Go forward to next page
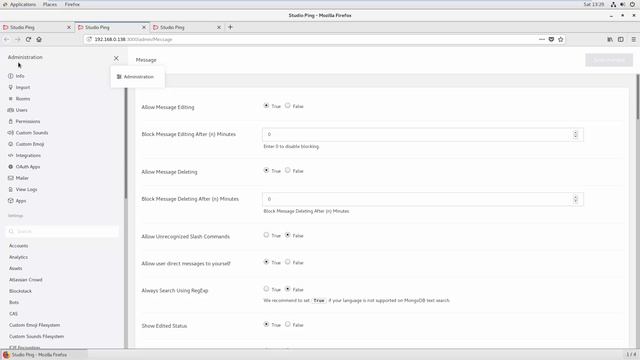The image size is (640, 360). [18, 39]
